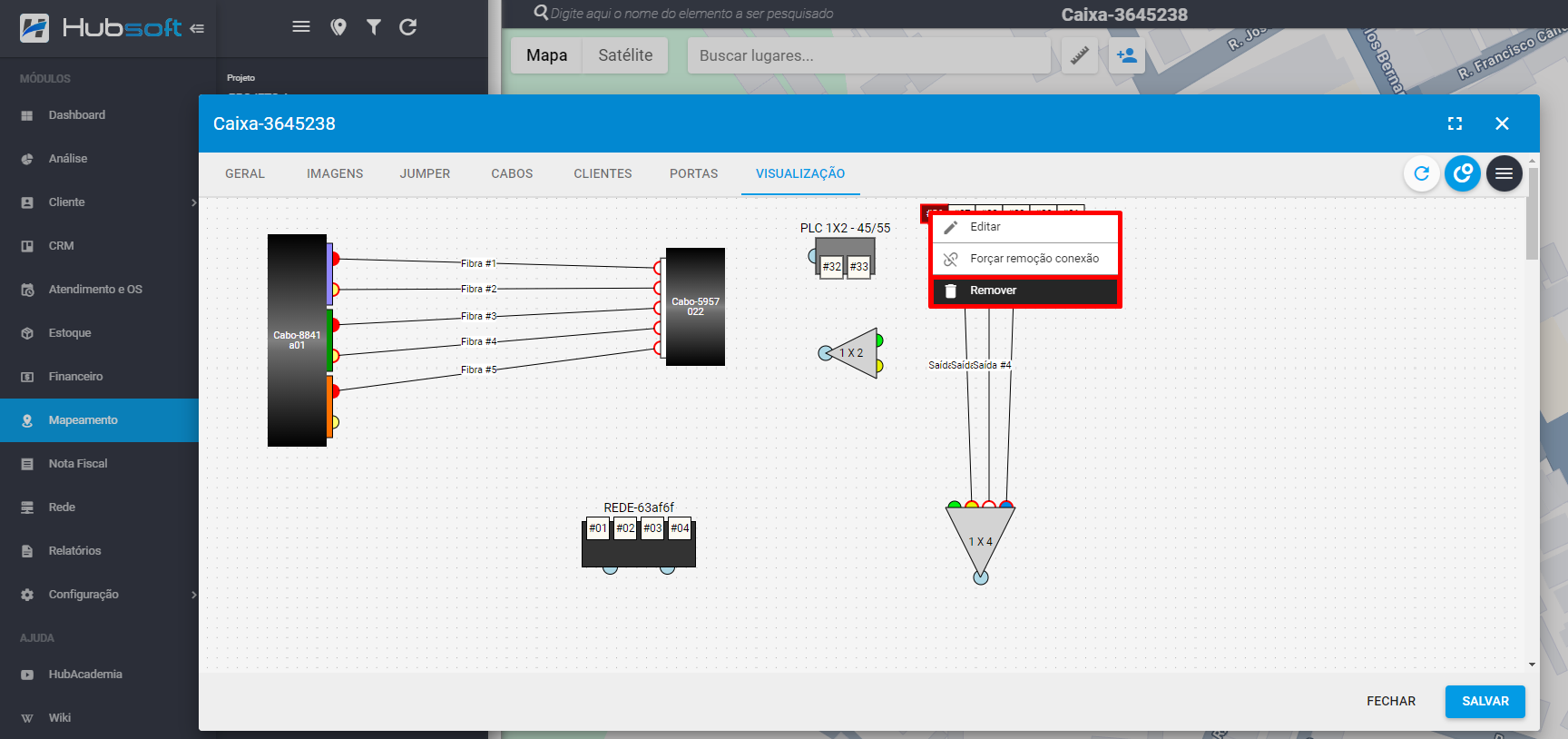Select the map ruler measure tool
This screenshot has width=1568, height=739.
click(1080, 55)
